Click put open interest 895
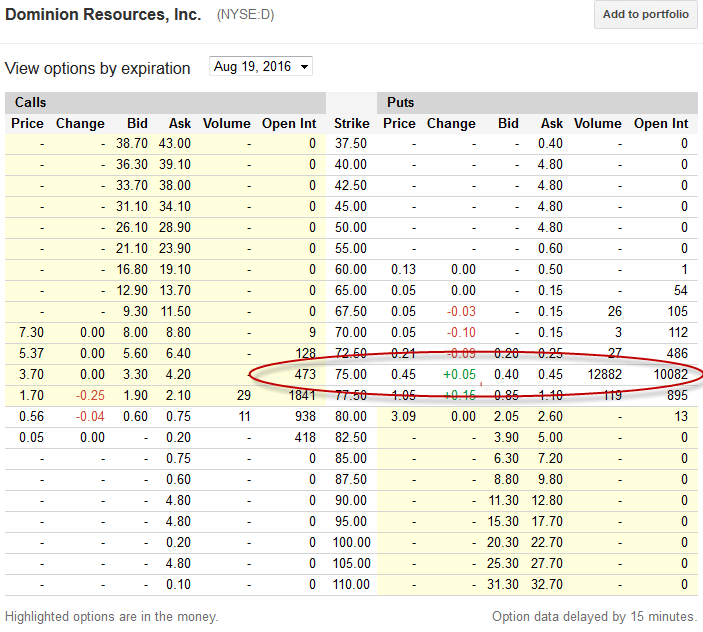 click(x=677, y=395)
